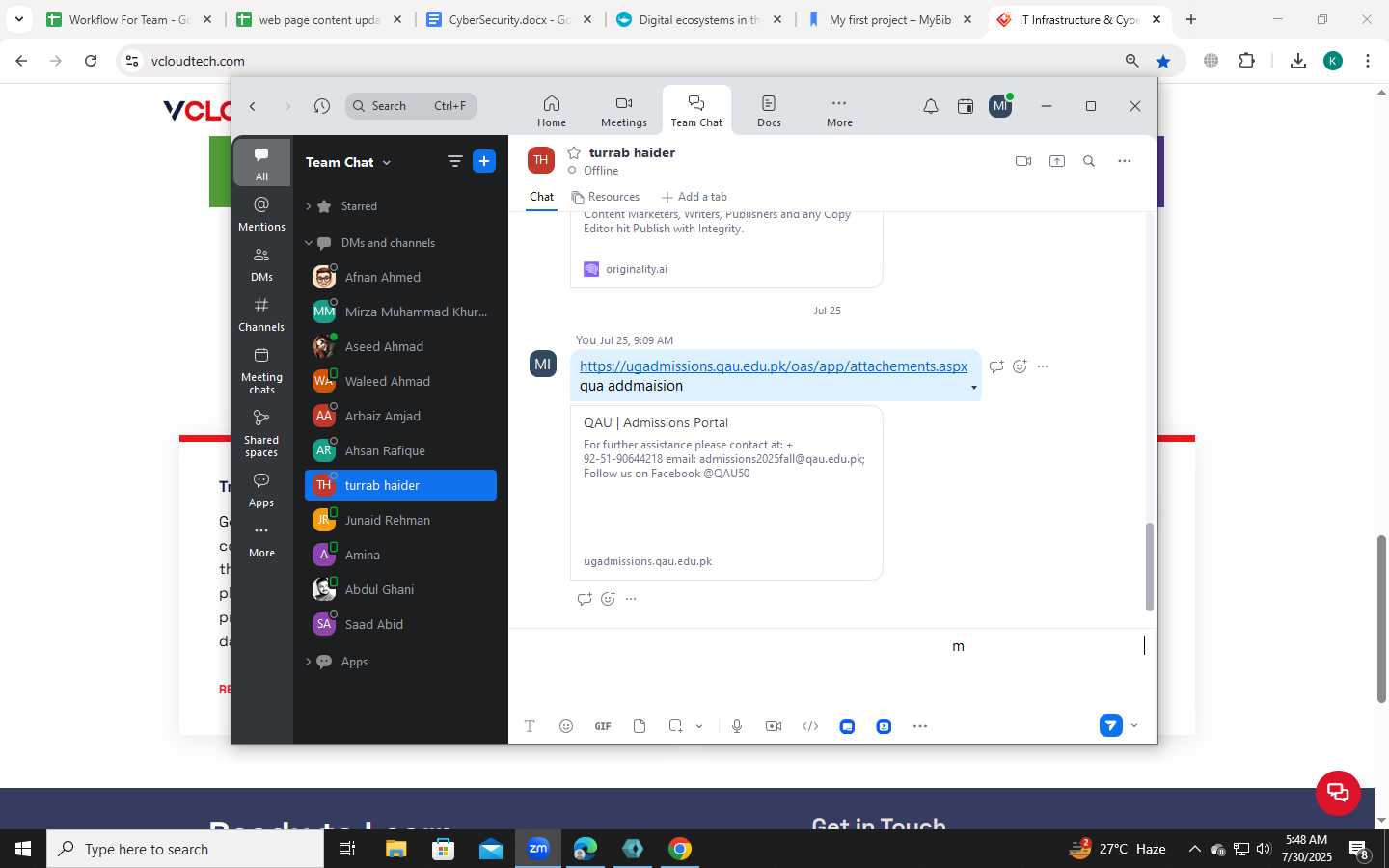Click Windows Start button
The height and width of the screenshot is (868, 1389).
(23, 849)
